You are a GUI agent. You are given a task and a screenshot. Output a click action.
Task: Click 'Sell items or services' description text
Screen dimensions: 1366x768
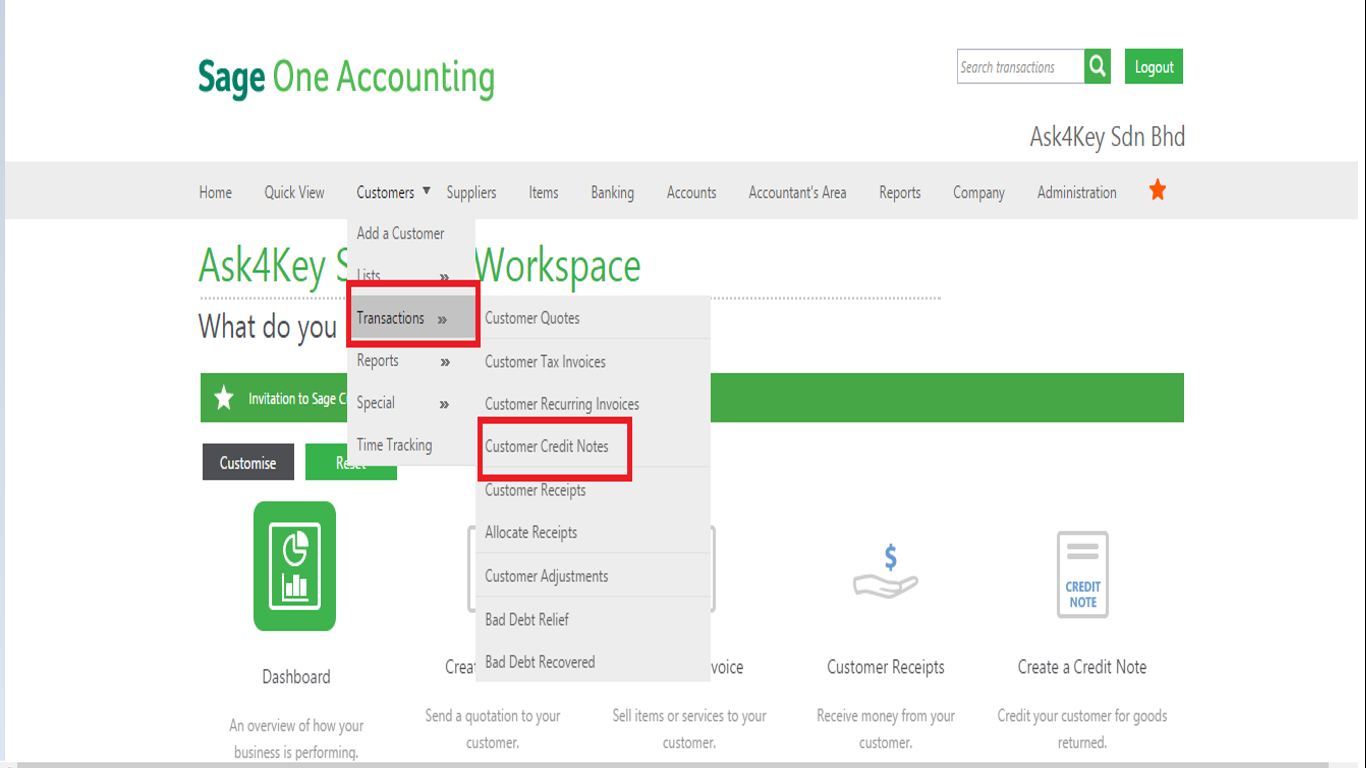(689, 729)
